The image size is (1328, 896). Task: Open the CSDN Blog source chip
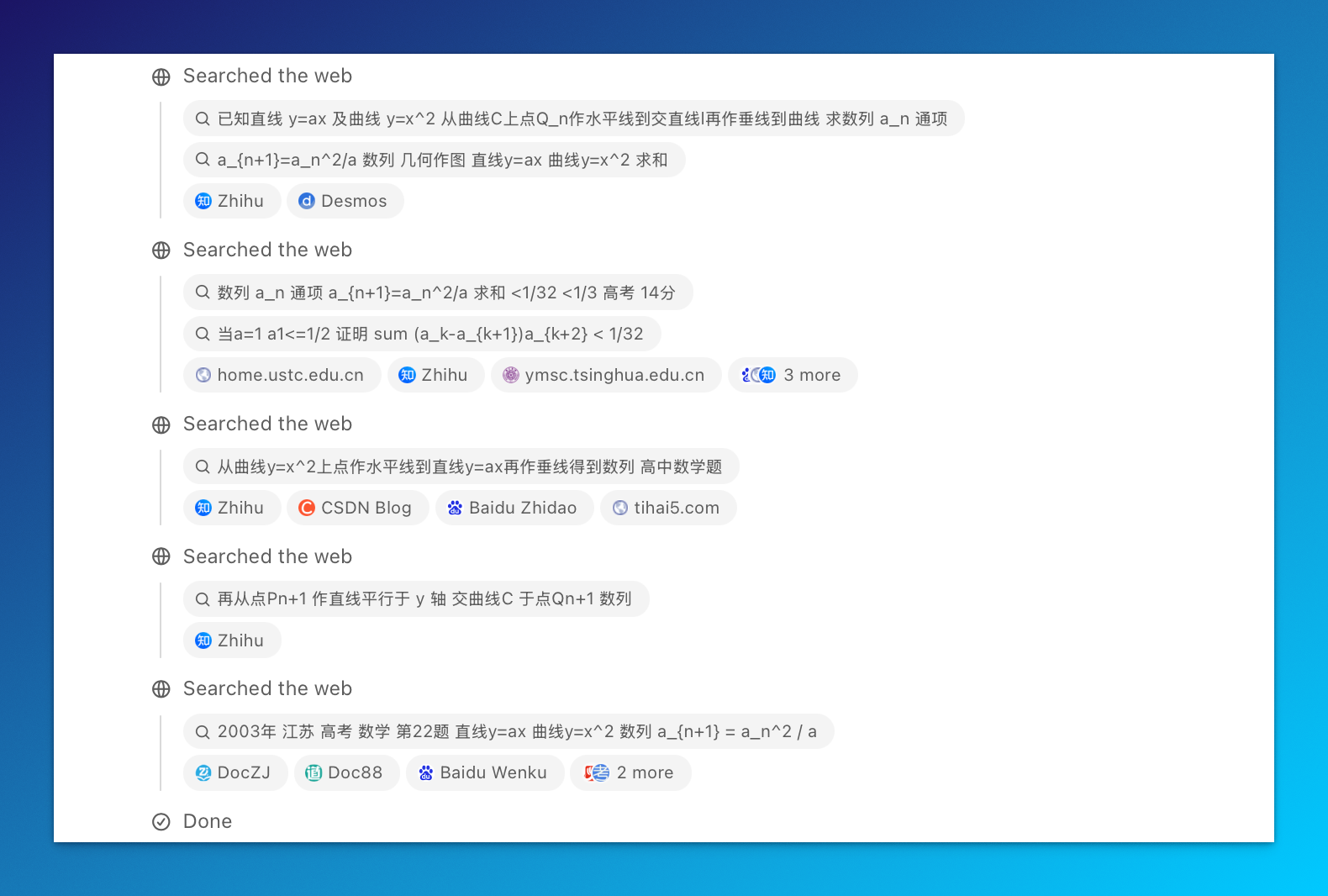tap(357, 508)
